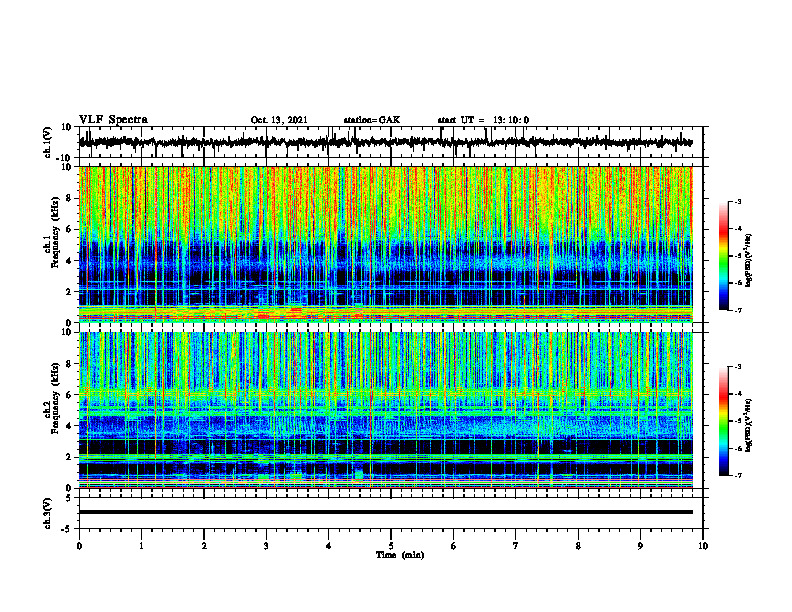Click the "ch.1(V)" waveform axis label
This screenshot has height=612, width=792.
pyautogui.click(x=48, y=142)
